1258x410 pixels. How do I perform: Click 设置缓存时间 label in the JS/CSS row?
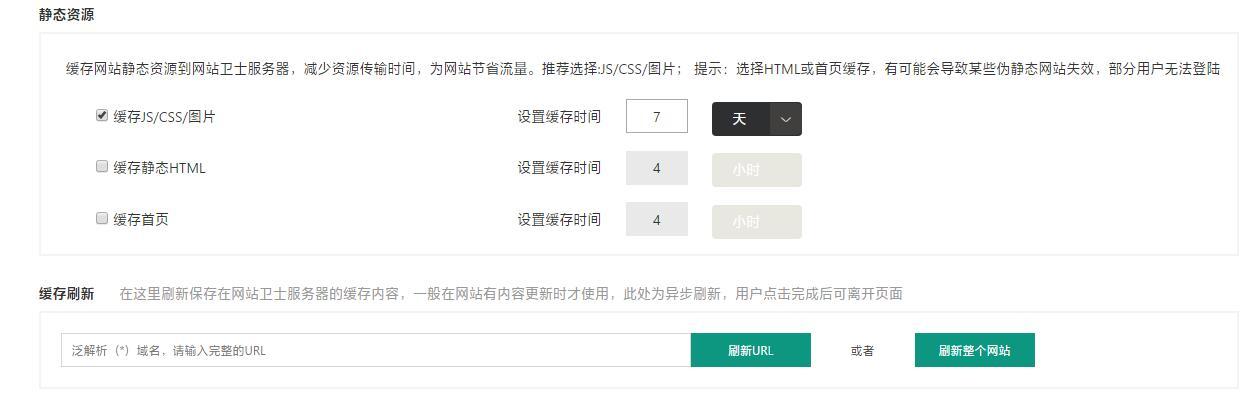click(x=559, y=117)
